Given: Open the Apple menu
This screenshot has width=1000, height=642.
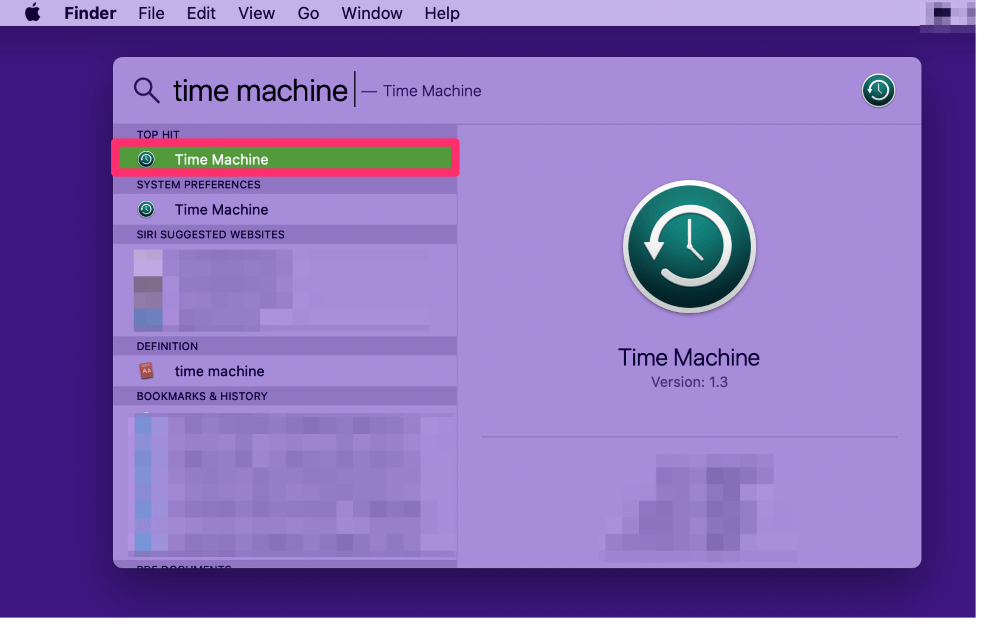Looking at the screenshot, I should click(x=33, y=13).
